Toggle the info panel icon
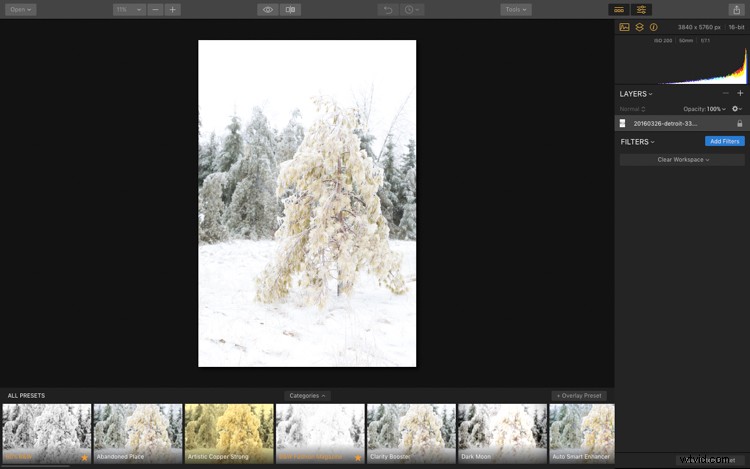Viewport: 750px width, 469px height. (653, 27)
